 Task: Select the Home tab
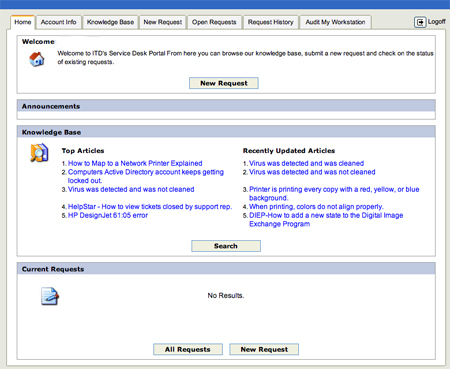23,22
